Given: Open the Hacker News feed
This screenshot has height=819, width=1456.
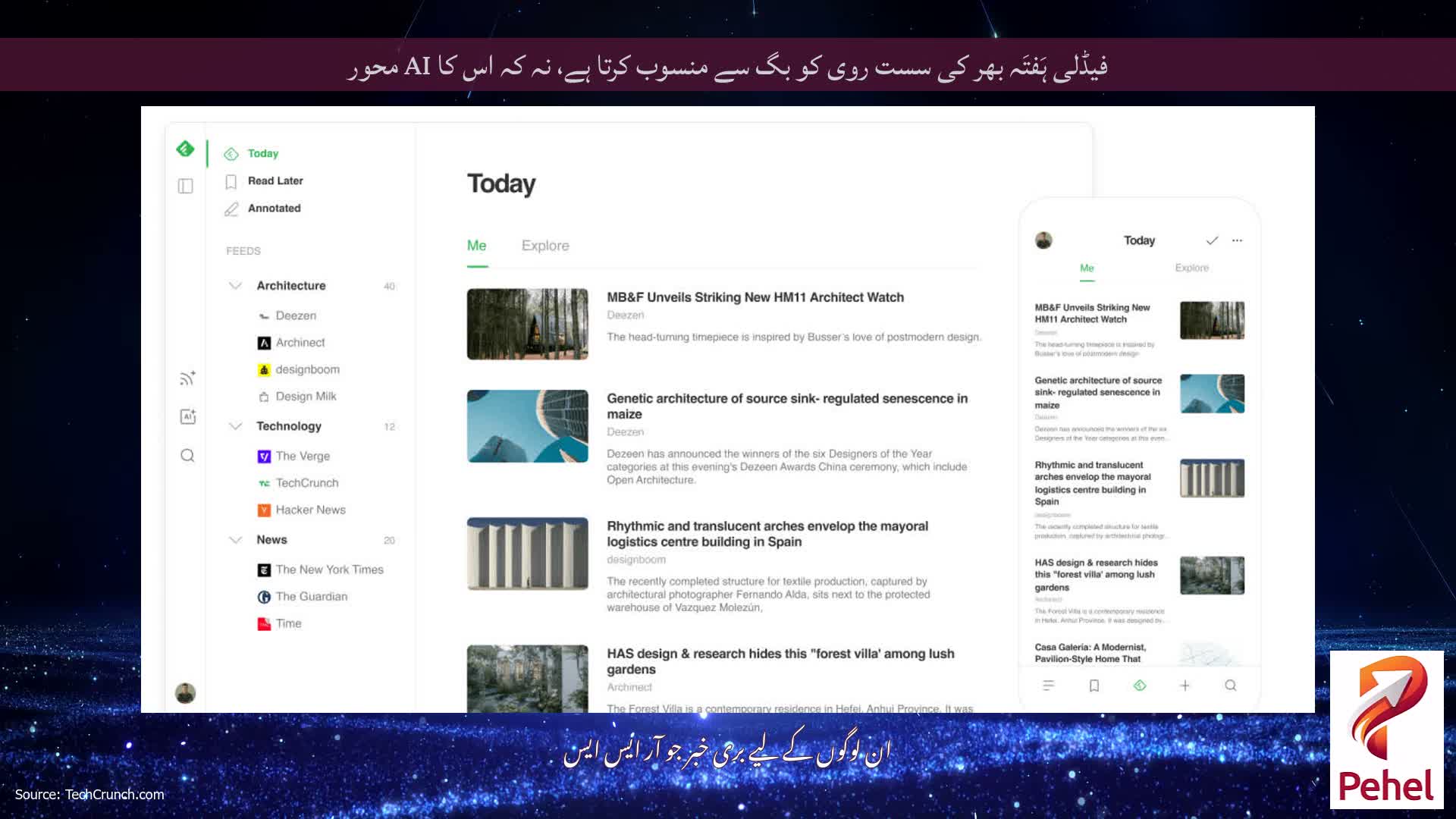Looking at the screenshot, I should point(310,510).
